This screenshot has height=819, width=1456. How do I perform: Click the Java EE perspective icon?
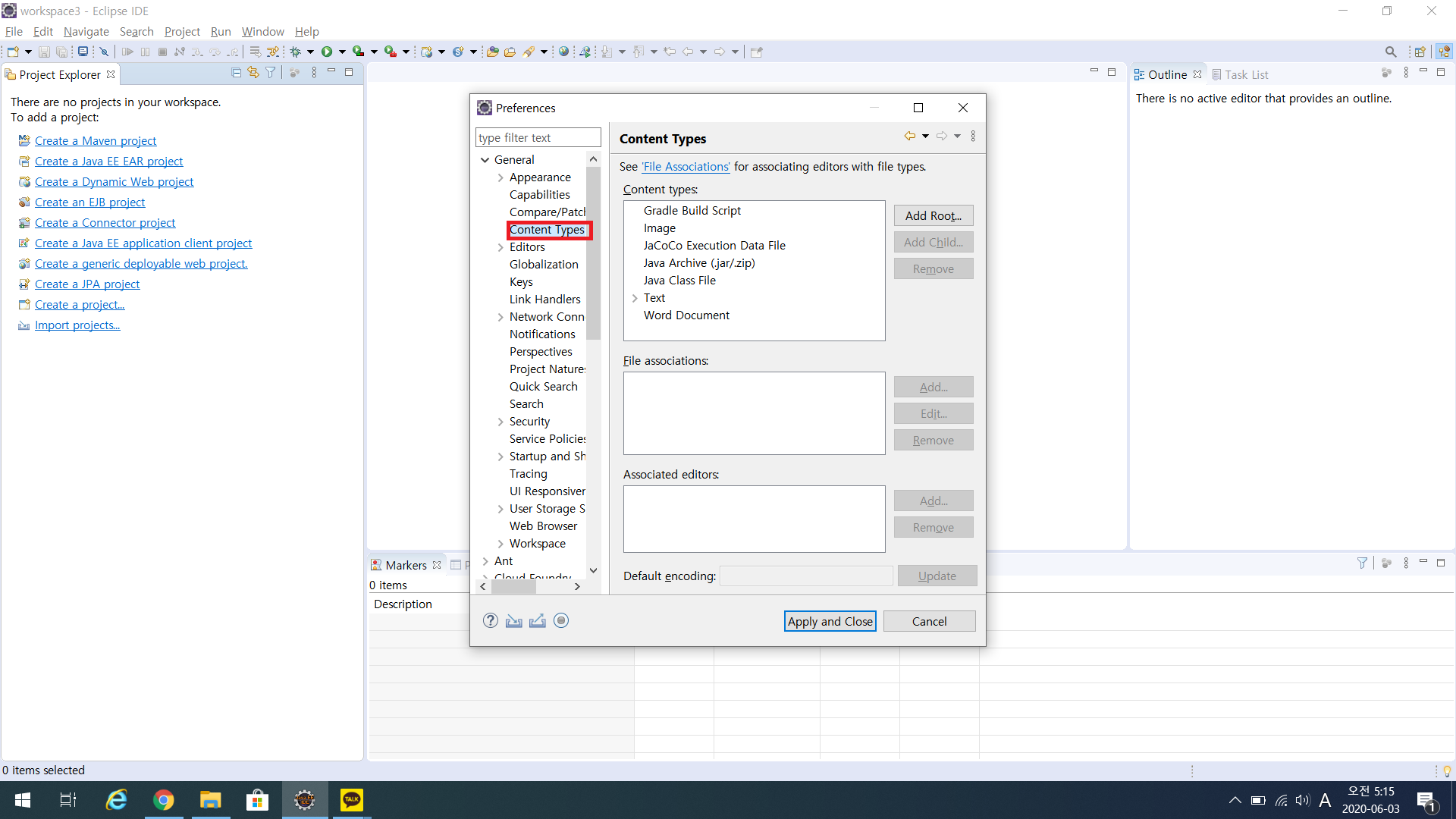point(1444,52)
